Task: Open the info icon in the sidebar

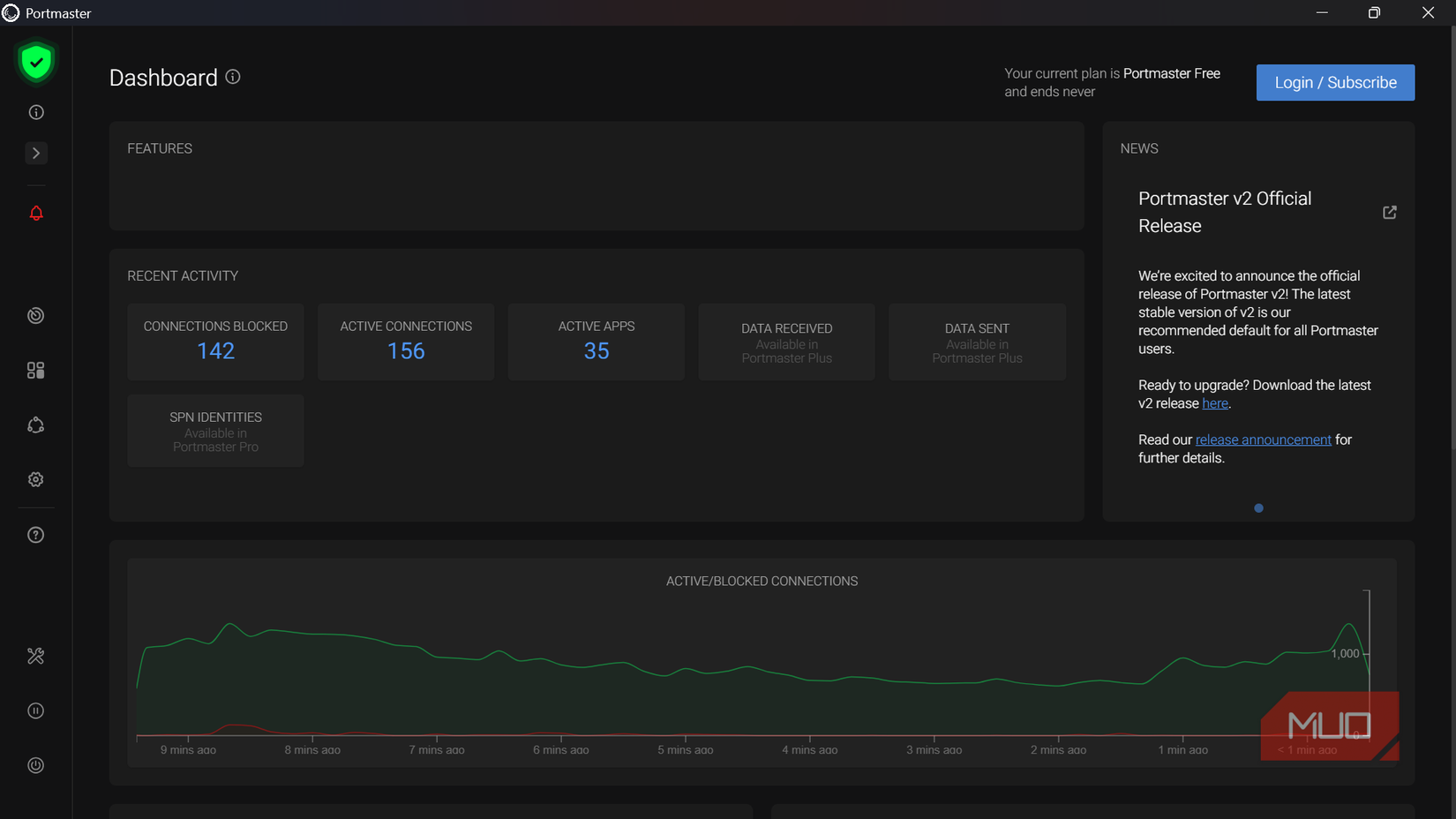Action: click(x=36, y=112)
